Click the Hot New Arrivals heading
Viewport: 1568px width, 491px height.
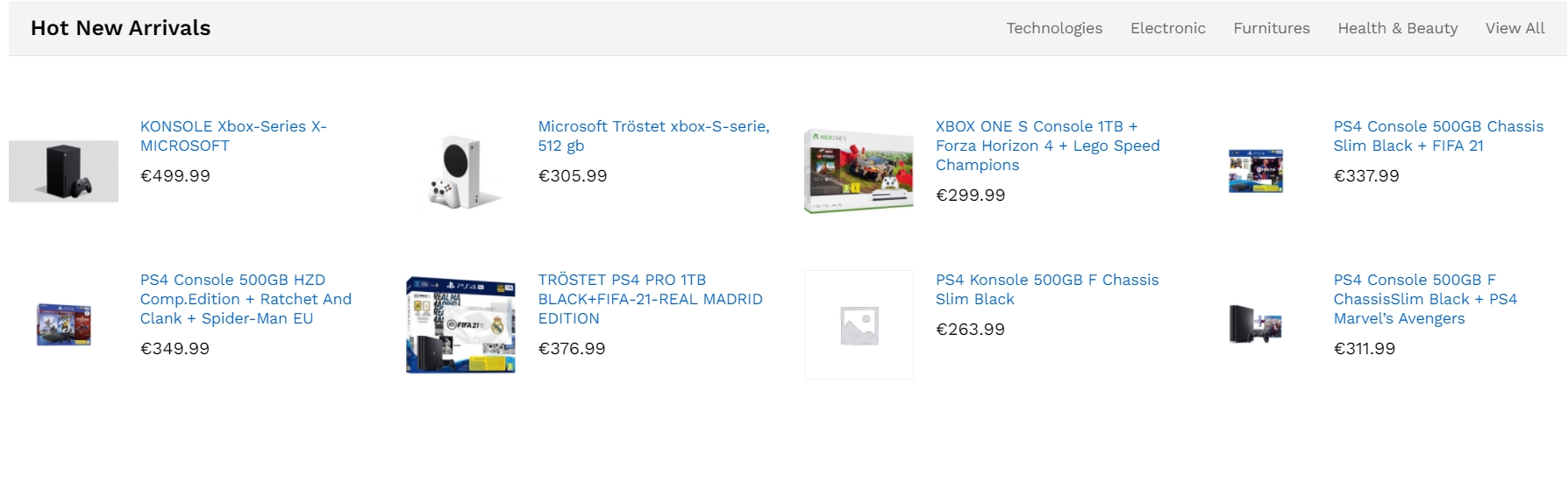pos(121,28)
